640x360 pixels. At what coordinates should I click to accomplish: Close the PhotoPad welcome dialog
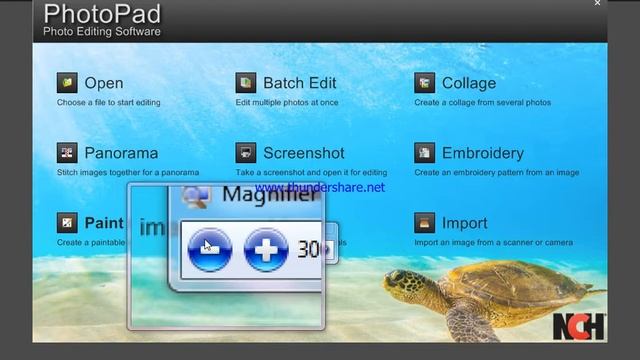point(597,3)
